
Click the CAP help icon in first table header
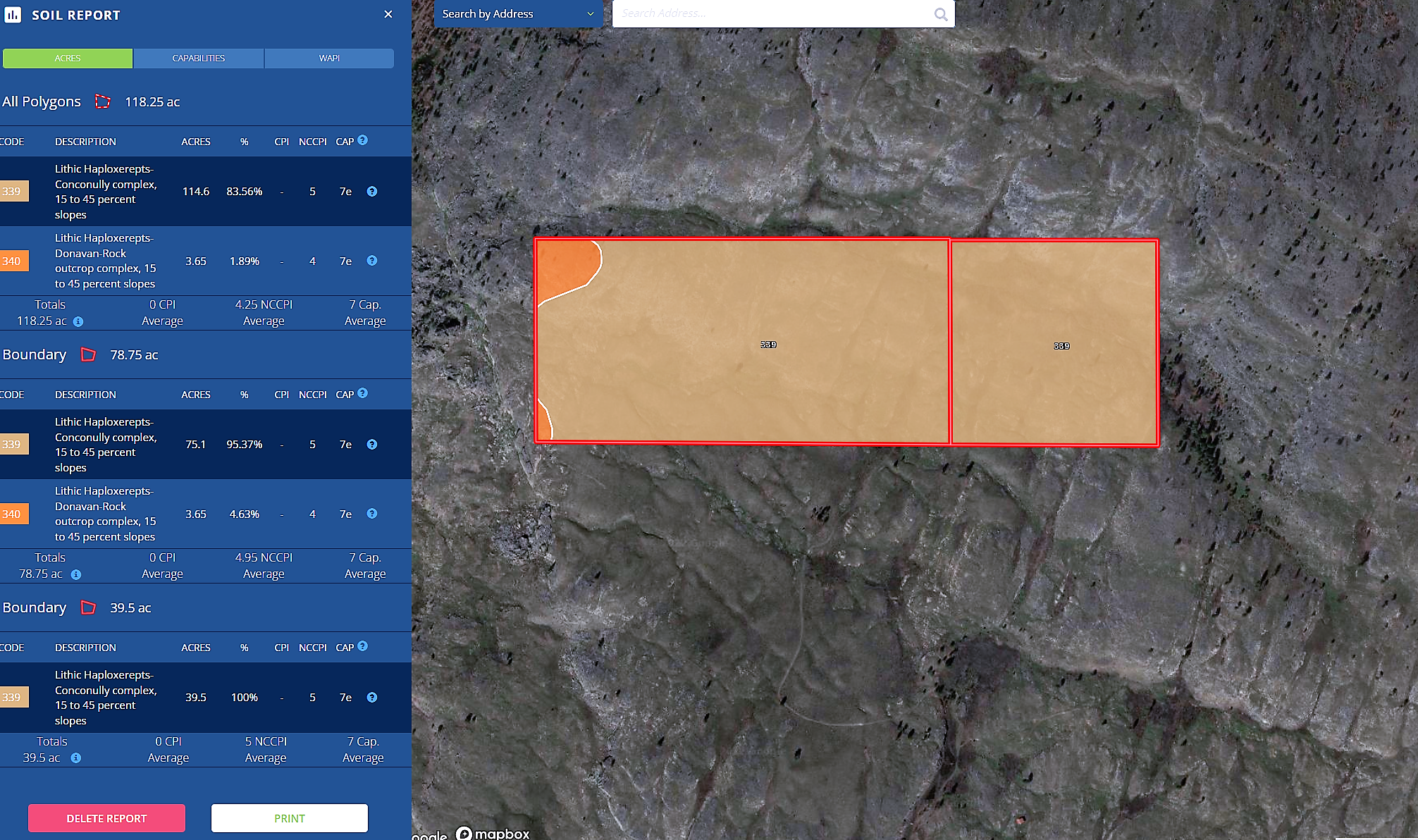click(362, 140)
